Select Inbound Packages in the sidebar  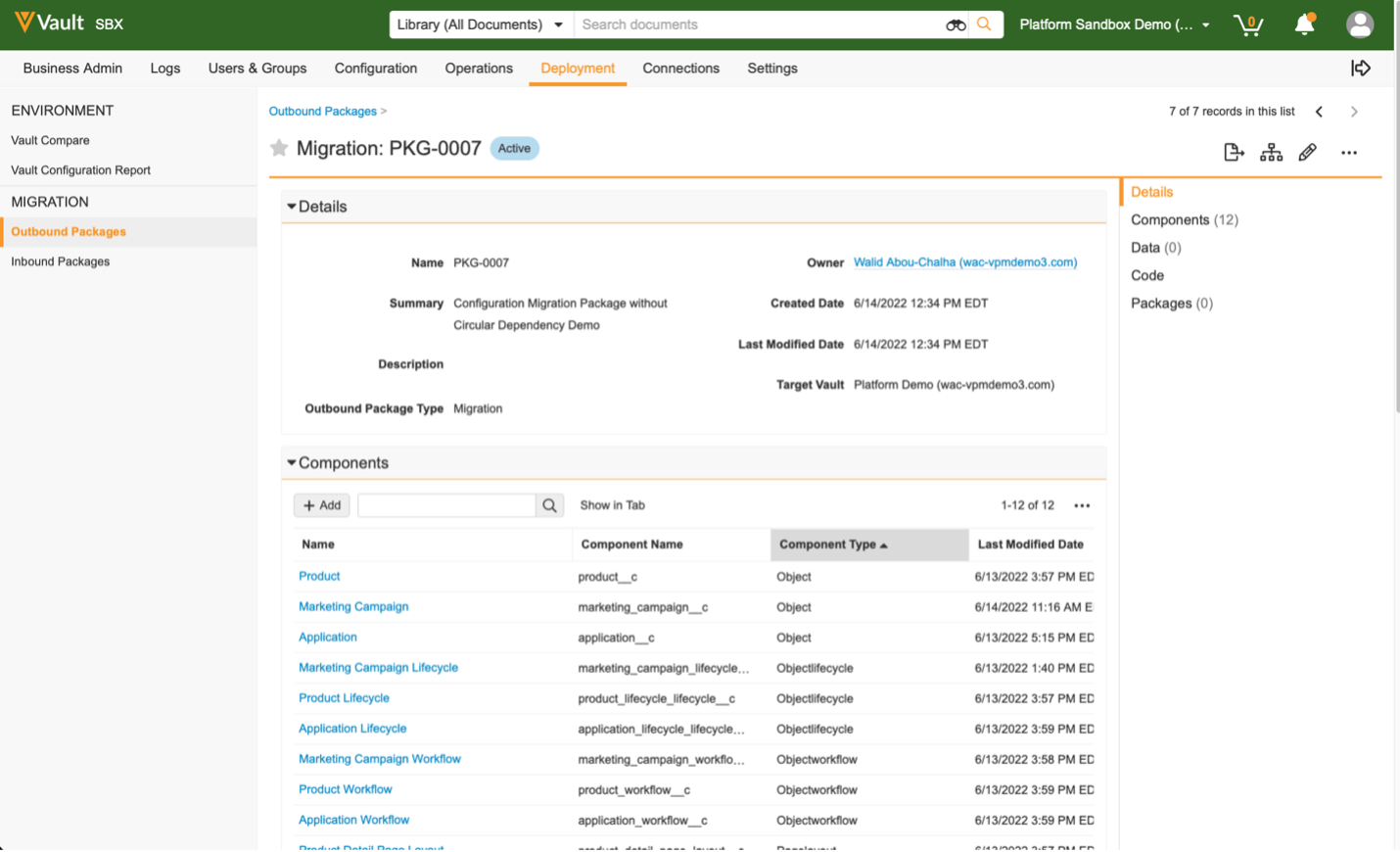(x=61, y=261)
